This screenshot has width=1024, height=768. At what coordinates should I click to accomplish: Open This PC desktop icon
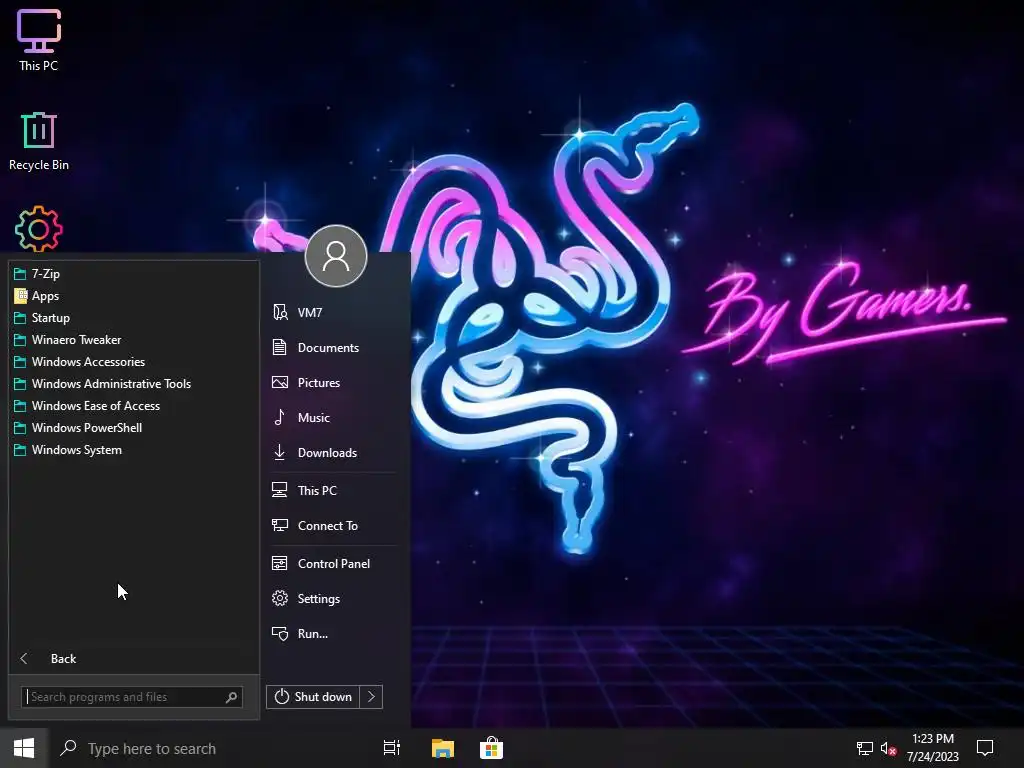point(39,39)
